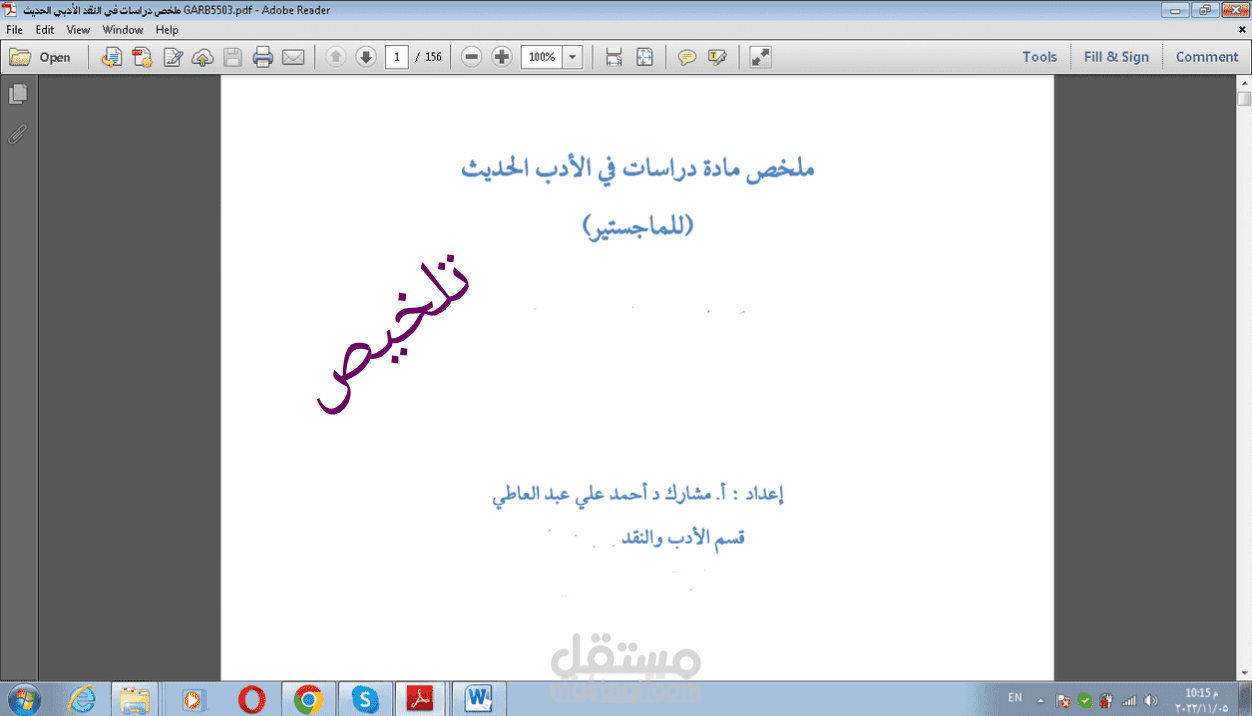Open File Explorer from taskbar

pyautogui.click(x=135, y=700)
